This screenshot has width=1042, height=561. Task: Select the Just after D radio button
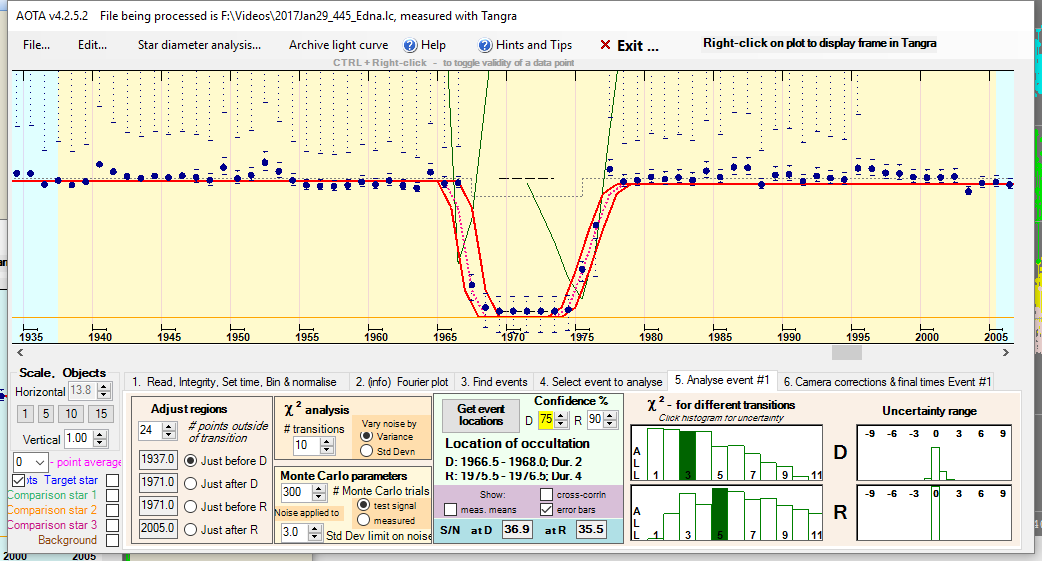tap(191, 484)
